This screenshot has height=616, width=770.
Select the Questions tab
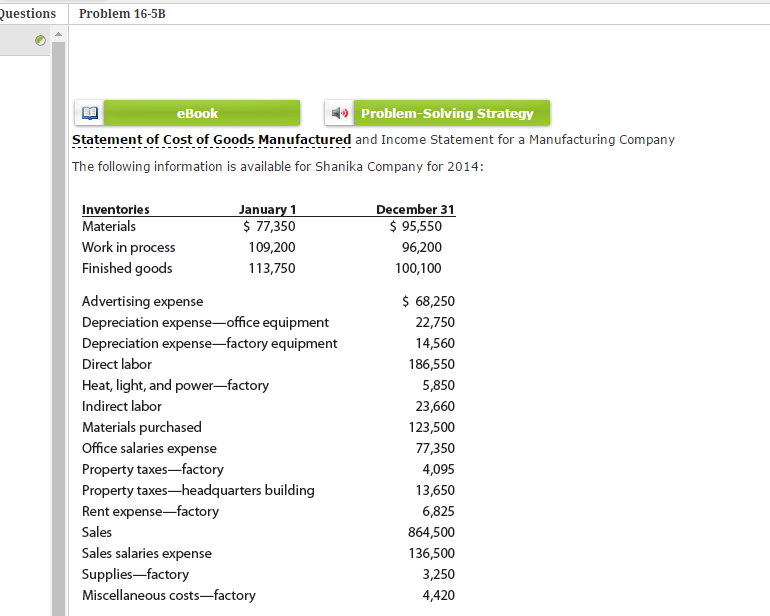28,14
